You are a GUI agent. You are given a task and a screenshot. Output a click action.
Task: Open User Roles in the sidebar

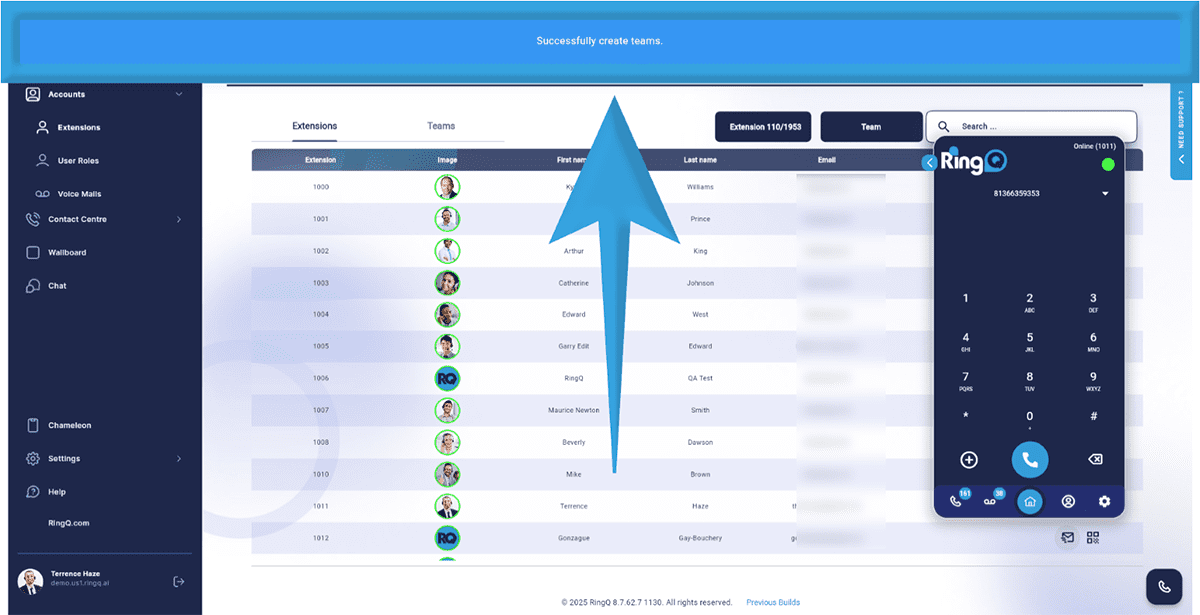coord(78,160)
